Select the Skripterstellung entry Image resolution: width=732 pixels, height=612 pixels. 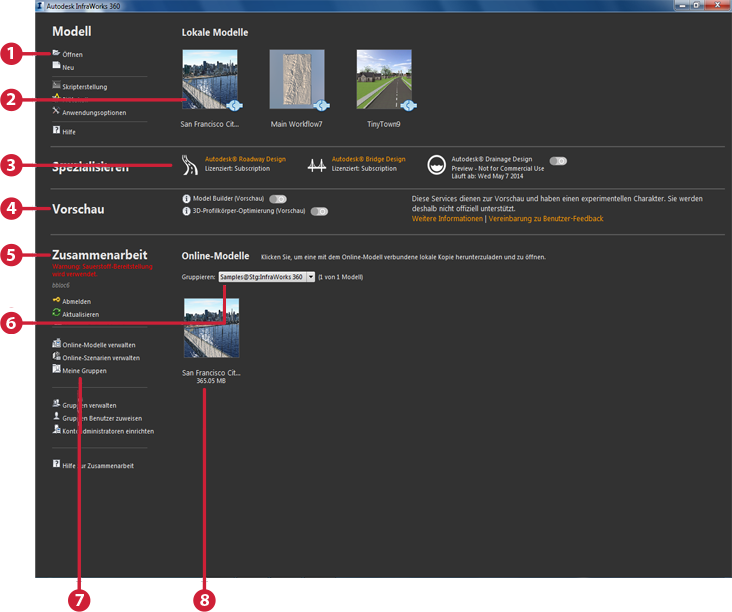pos(84,87)
